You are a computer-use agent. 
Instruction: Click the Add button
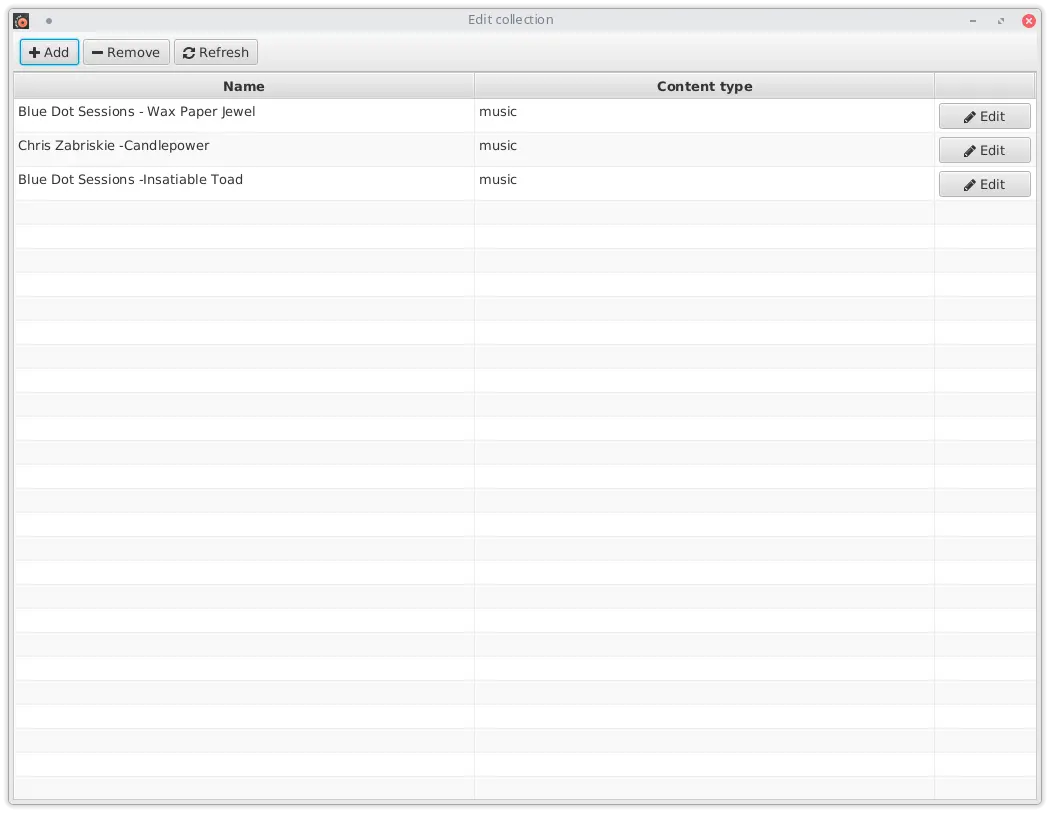pos(49,52)
